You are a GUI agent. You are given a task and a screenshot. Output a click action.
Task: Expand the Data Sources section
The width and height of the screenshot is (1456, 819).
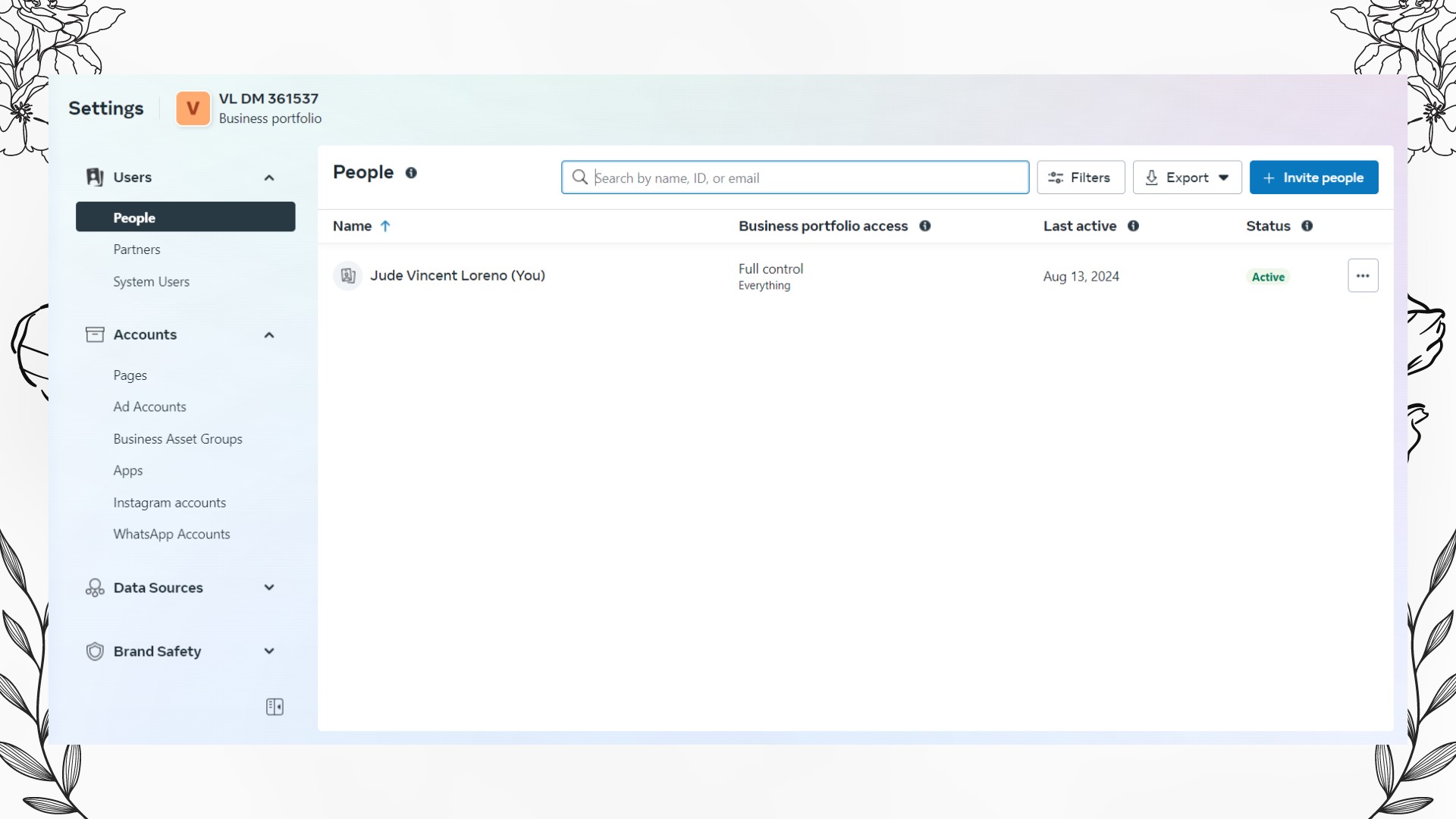tap(268, 588)
